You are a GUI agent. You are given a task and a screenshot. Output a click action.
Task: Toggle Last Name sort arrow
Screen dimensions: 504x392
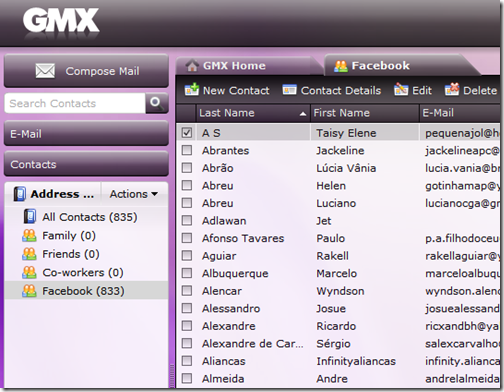click(303, 114)
